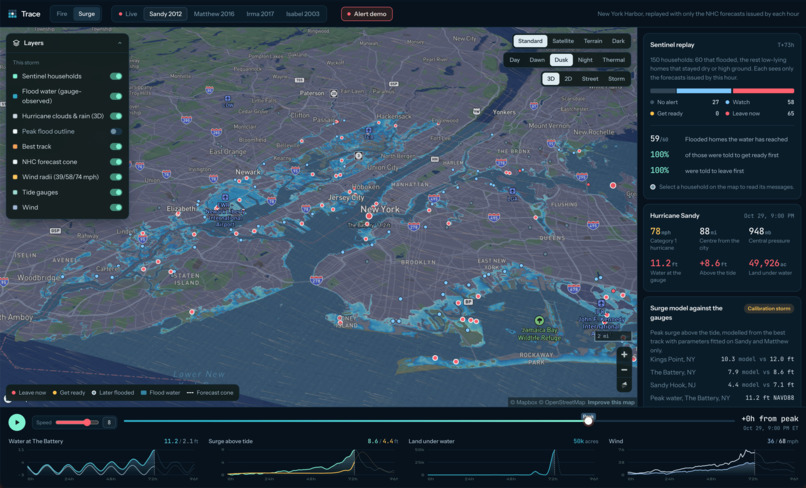Reset map bearing with compass icon
Image resolution: width=806 pixels, height=488 pixels.
[x=624, y=385]
